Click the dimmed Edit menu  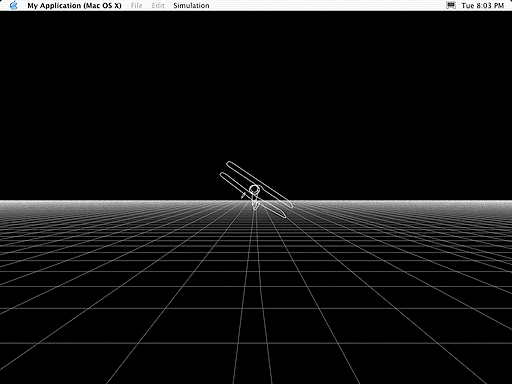(158, 6)
